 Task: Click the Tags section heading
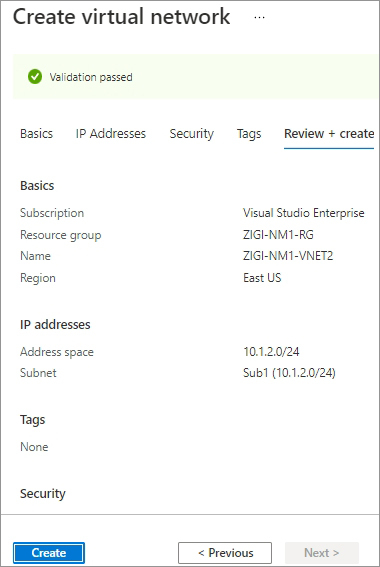point(33,420)
